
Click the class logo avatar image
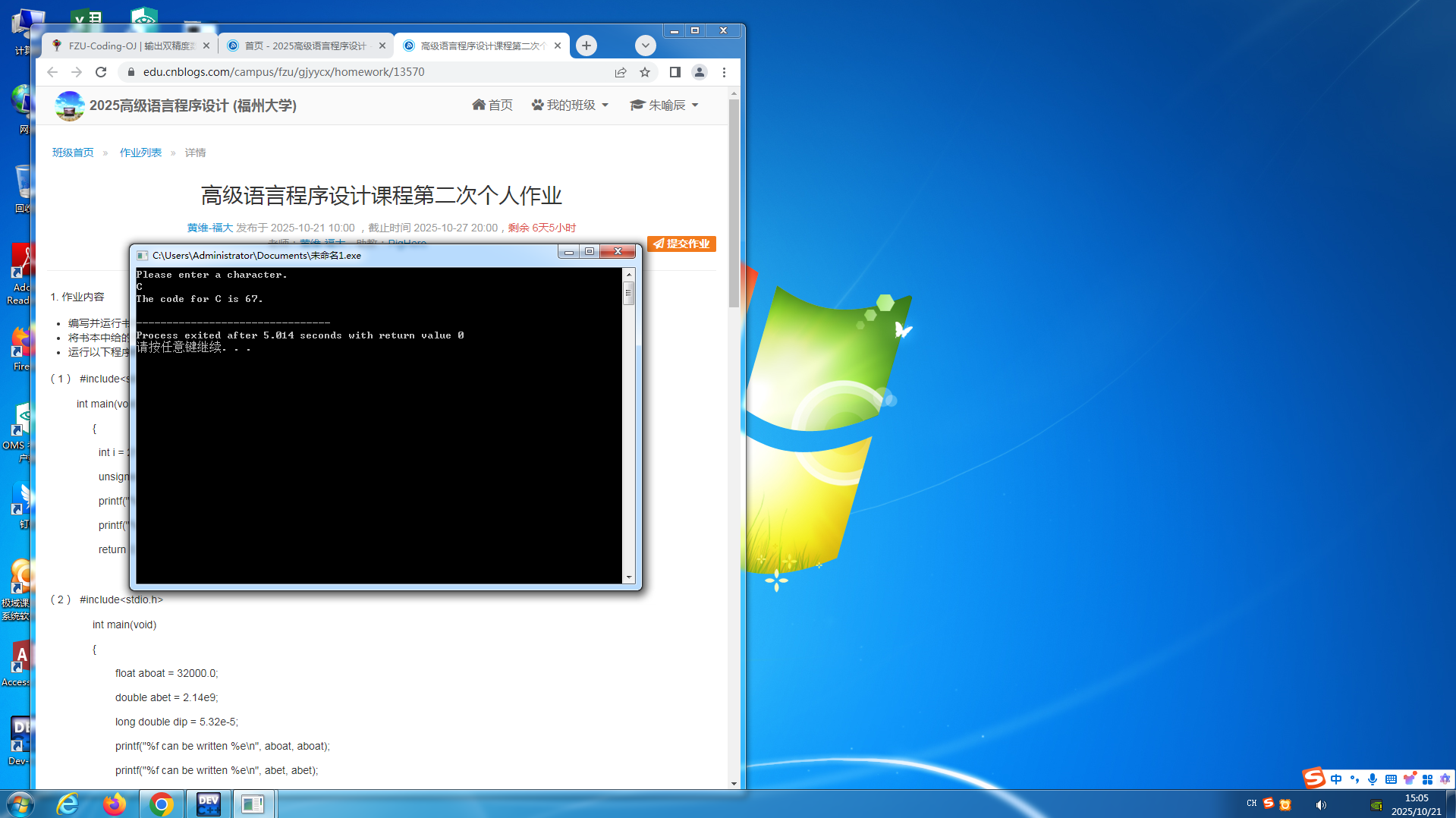[x=70, y=105]
